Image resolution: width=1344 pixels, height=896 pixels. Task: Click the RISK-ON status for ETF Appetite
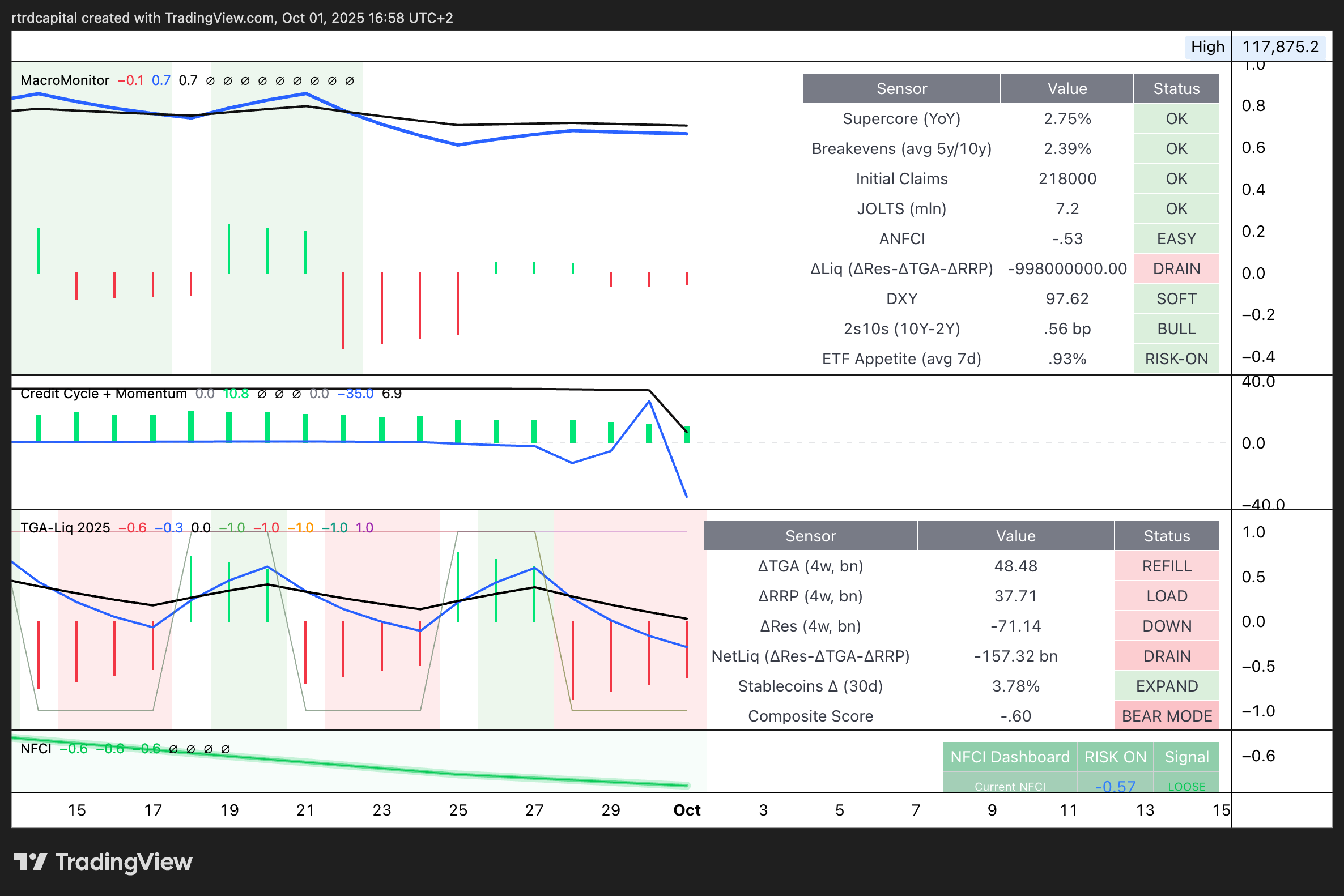pos(1176,359)
